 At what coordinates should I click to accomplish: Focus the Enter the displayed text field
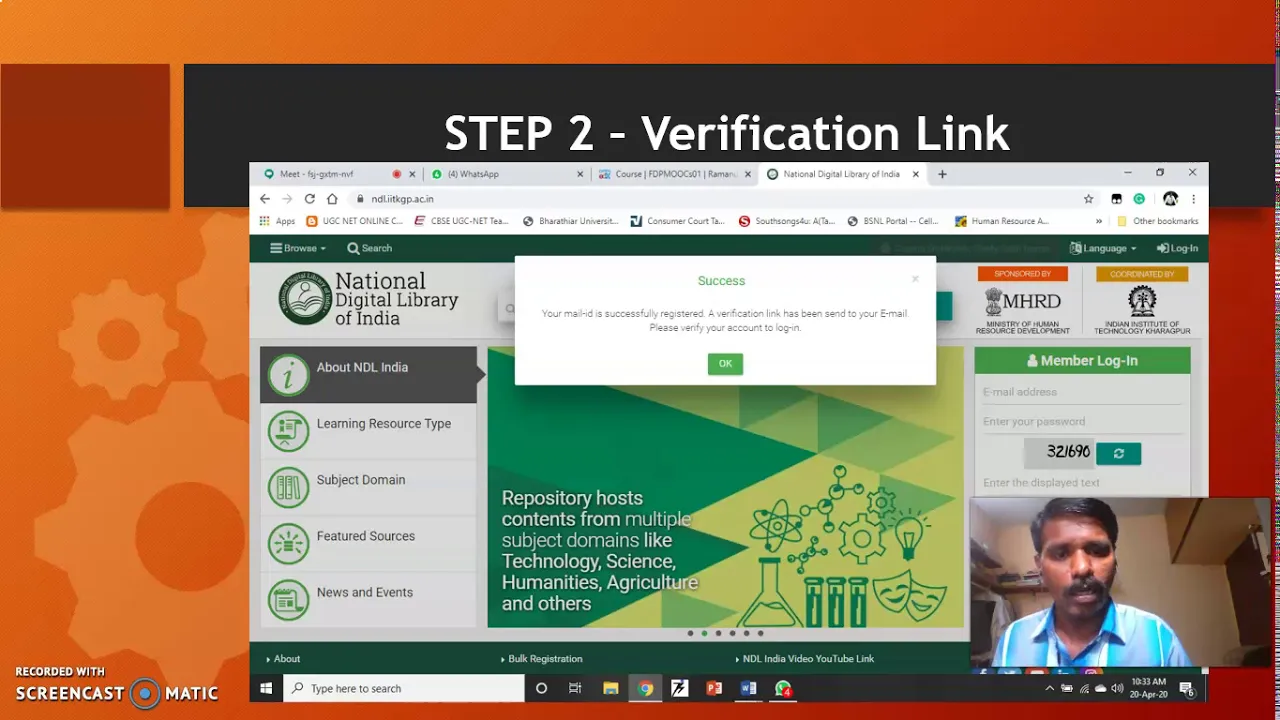[x=1082, y=482]
